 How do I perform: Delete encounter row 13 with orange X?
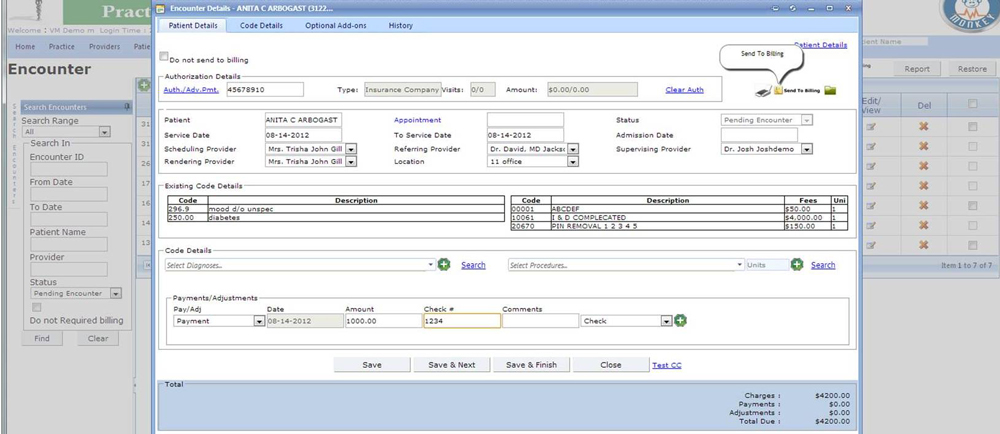[x=923, y=245]
